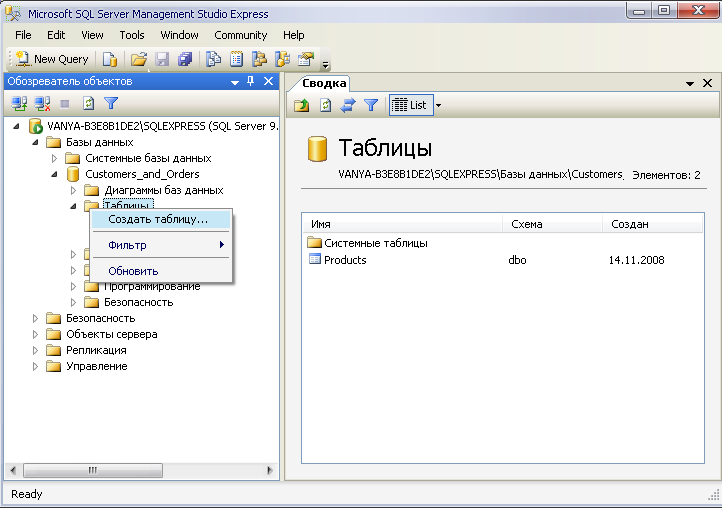Select Репликация tree item
This screenshot has width=722, height=510.
[x=96, y=350]
